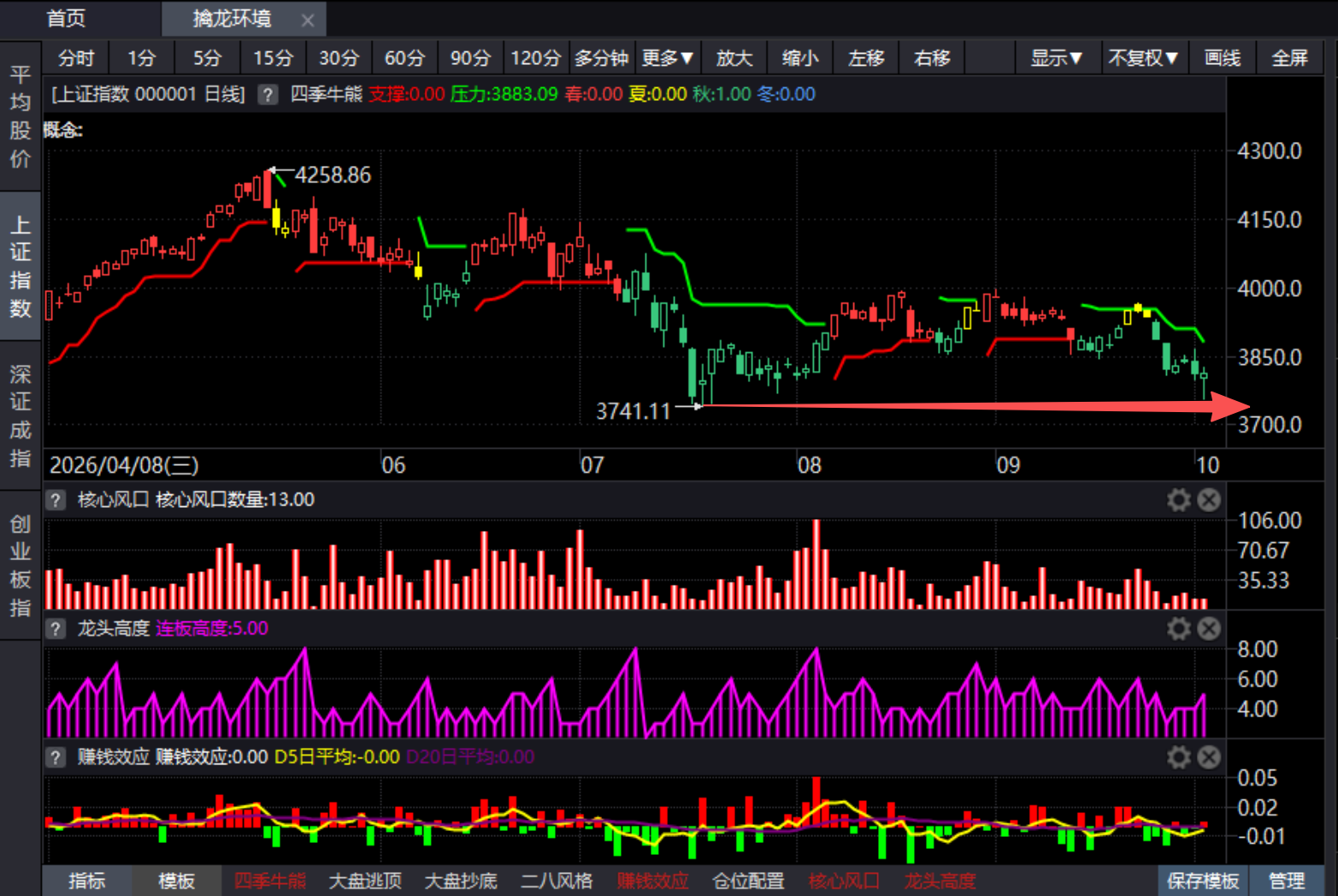Screen dimensions: 1338x896
Task: Select 上证指数 in the sidebar
Action: (21, 267)
